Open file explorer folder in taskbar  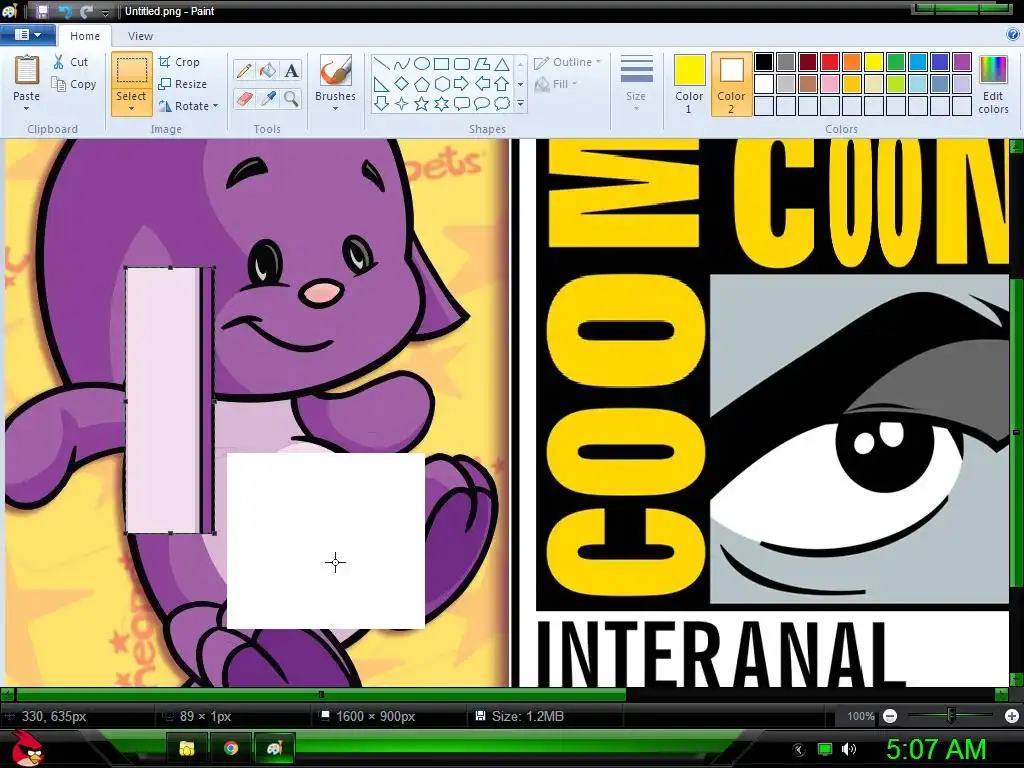point(187,748)
